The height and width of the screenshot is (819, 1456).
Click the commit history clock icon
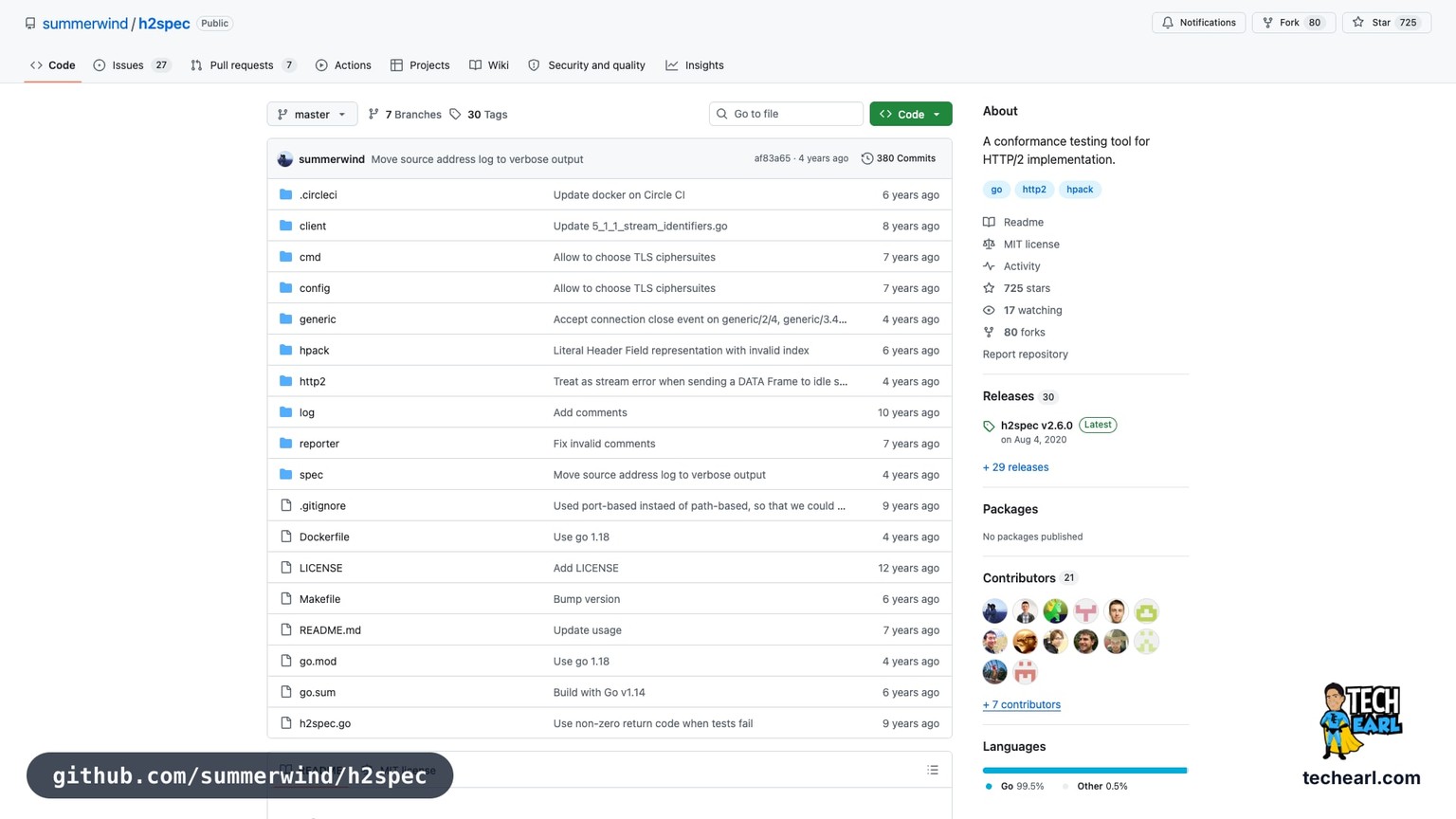[866, 158]
